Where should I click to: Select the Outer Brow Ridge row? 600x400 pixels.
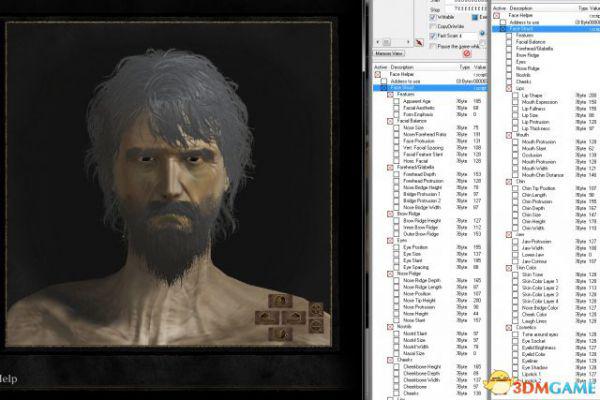430,234
